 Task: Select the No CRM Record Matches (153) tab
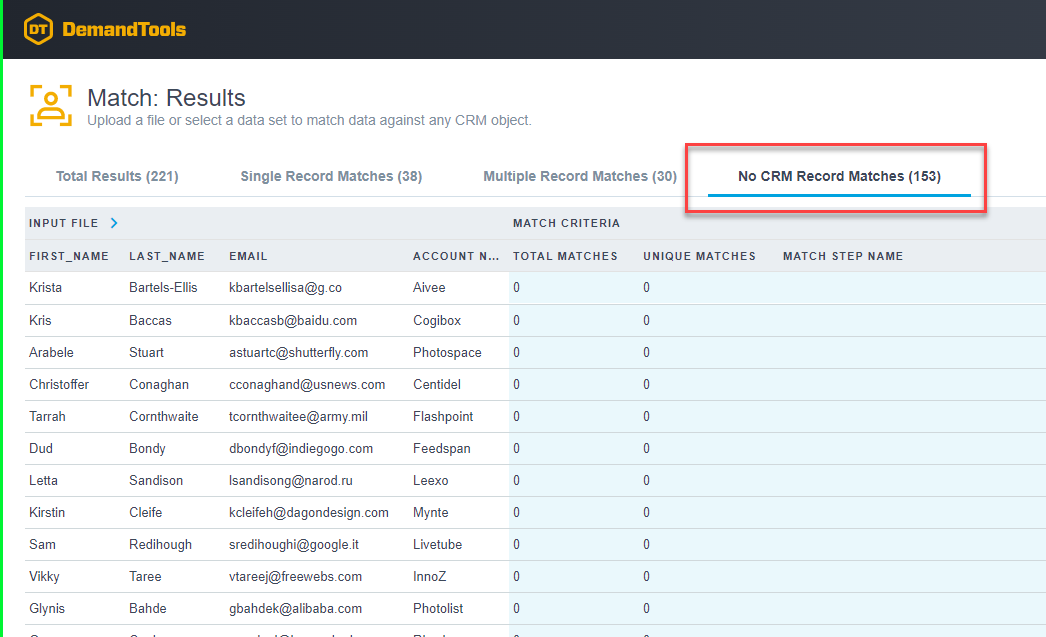839,176
